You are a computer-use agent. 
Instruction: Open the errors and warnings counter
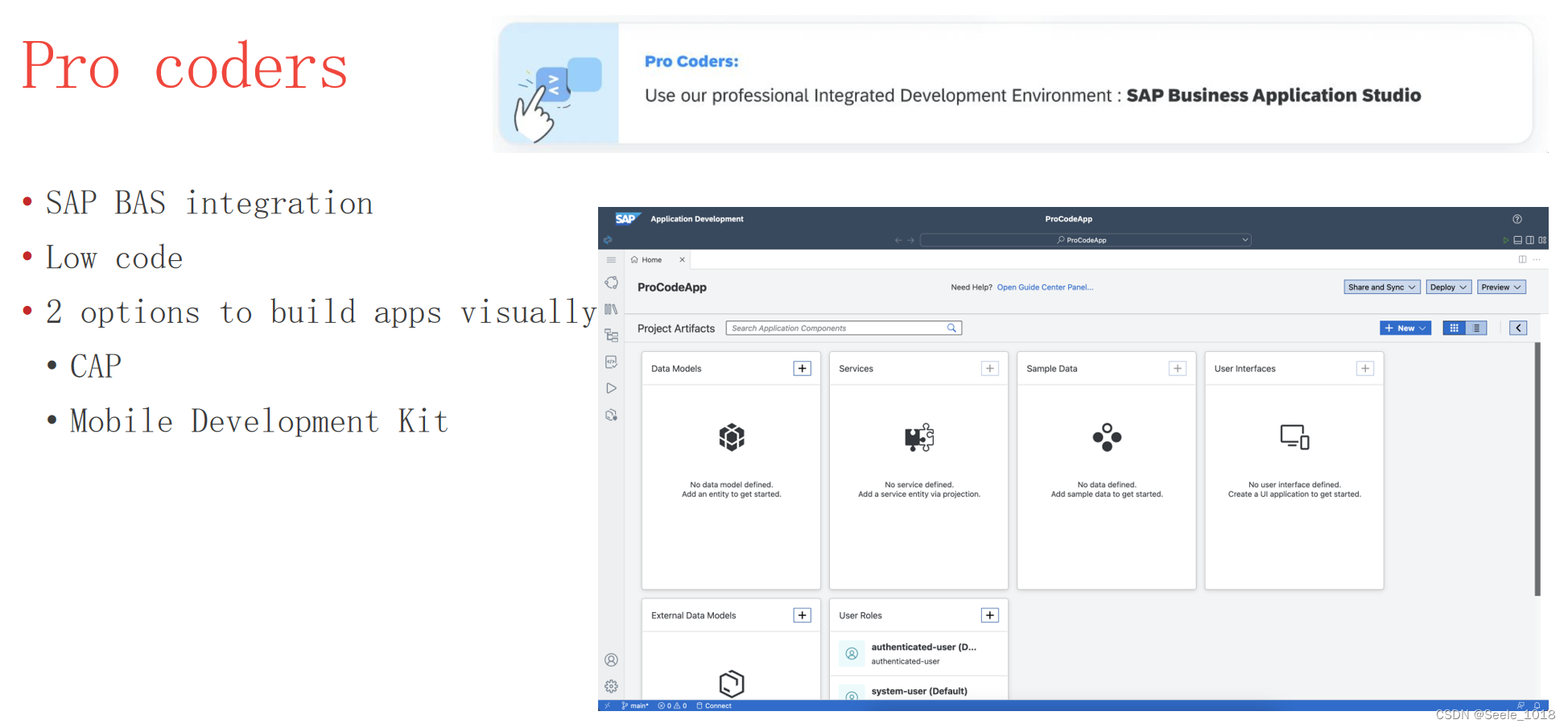click(x=672, y=705)
